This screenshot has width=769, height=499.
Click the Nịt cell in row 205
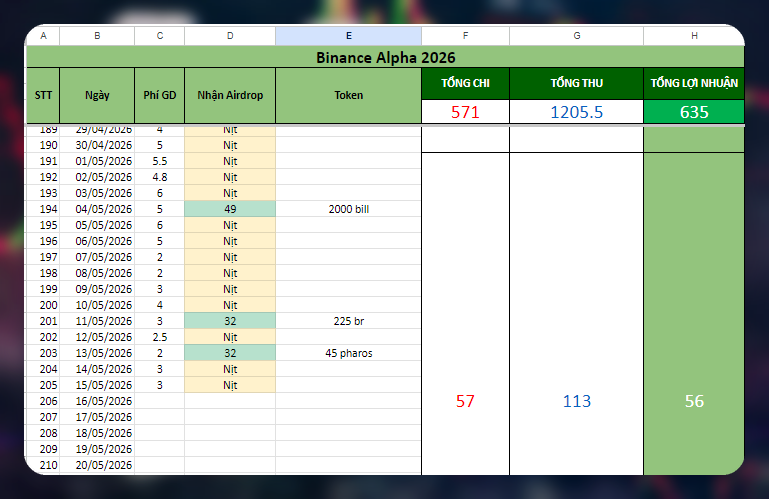pyautogui.click(x=230, y=385)
